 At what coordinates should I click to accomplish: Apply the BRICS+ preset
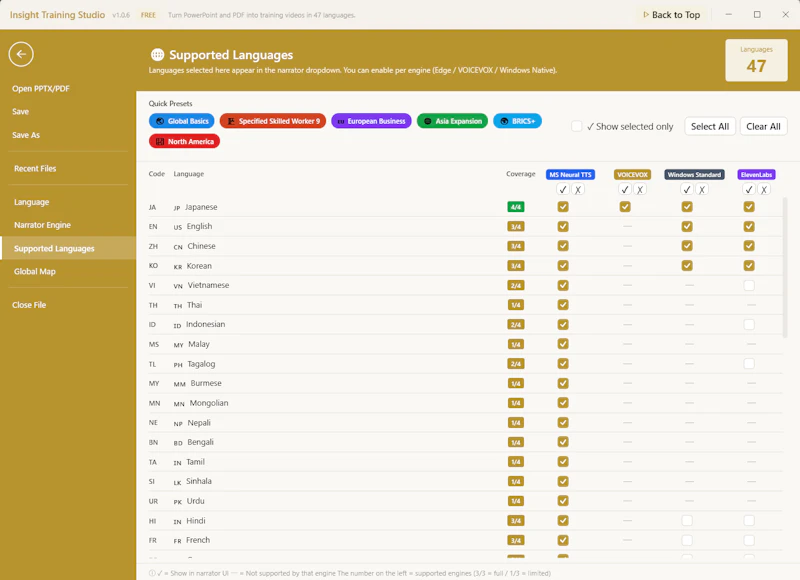[x=517, y=121]
